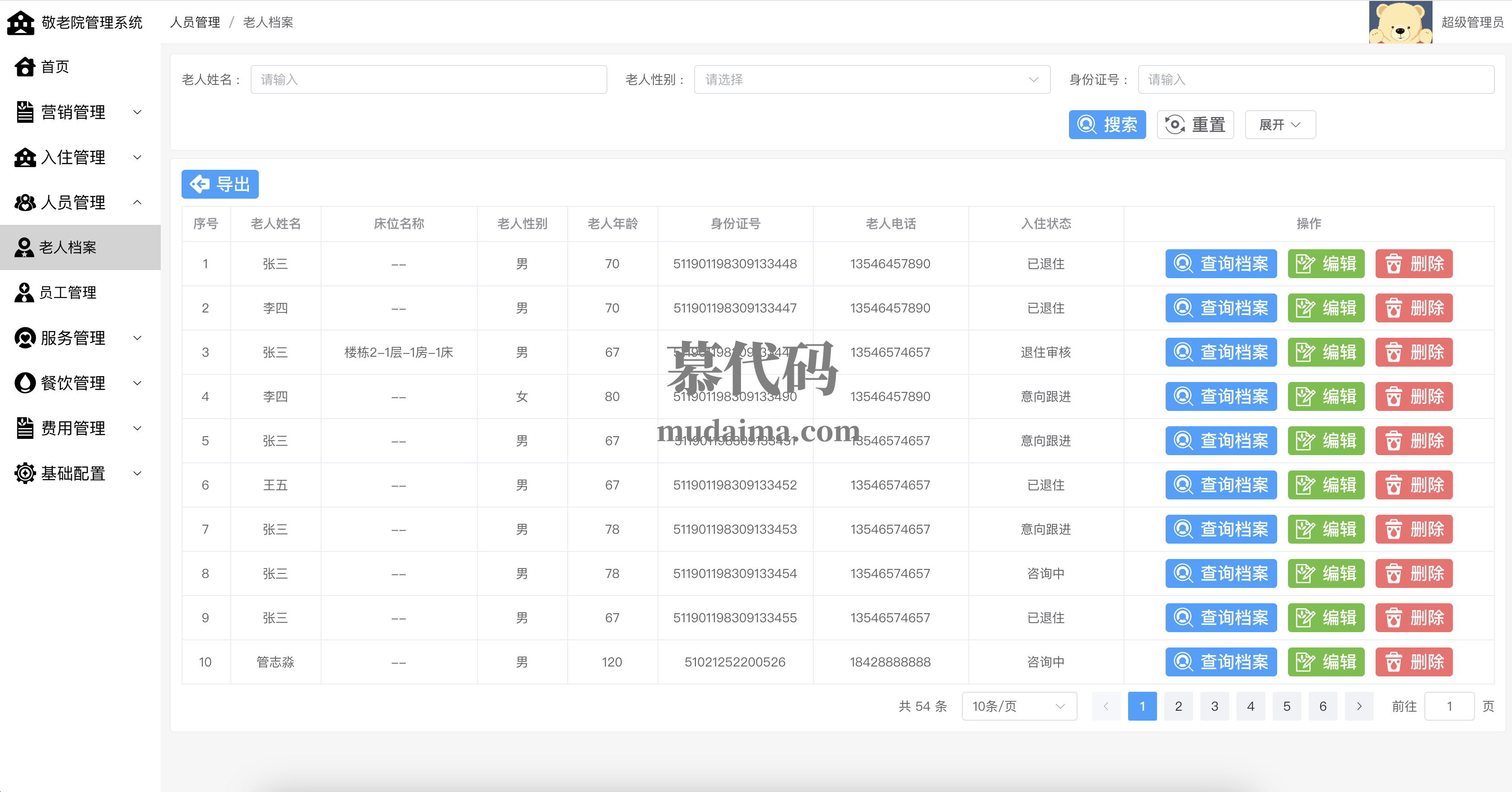Delete the 管志淼 record in row 10

pyautogui.click(x=1414, y=662)
